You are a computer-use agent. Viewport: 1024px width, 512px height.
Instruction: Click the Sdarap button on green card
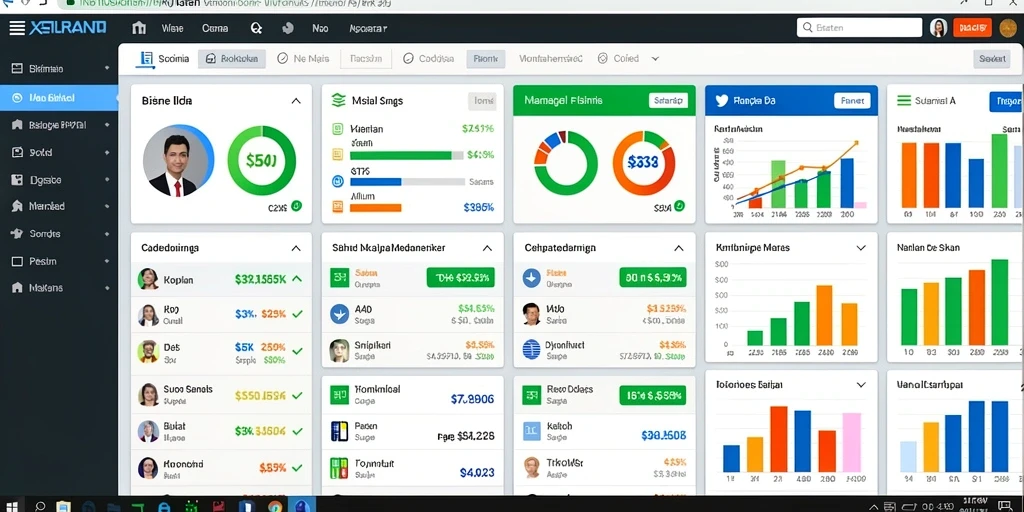(x=668, y=101)
